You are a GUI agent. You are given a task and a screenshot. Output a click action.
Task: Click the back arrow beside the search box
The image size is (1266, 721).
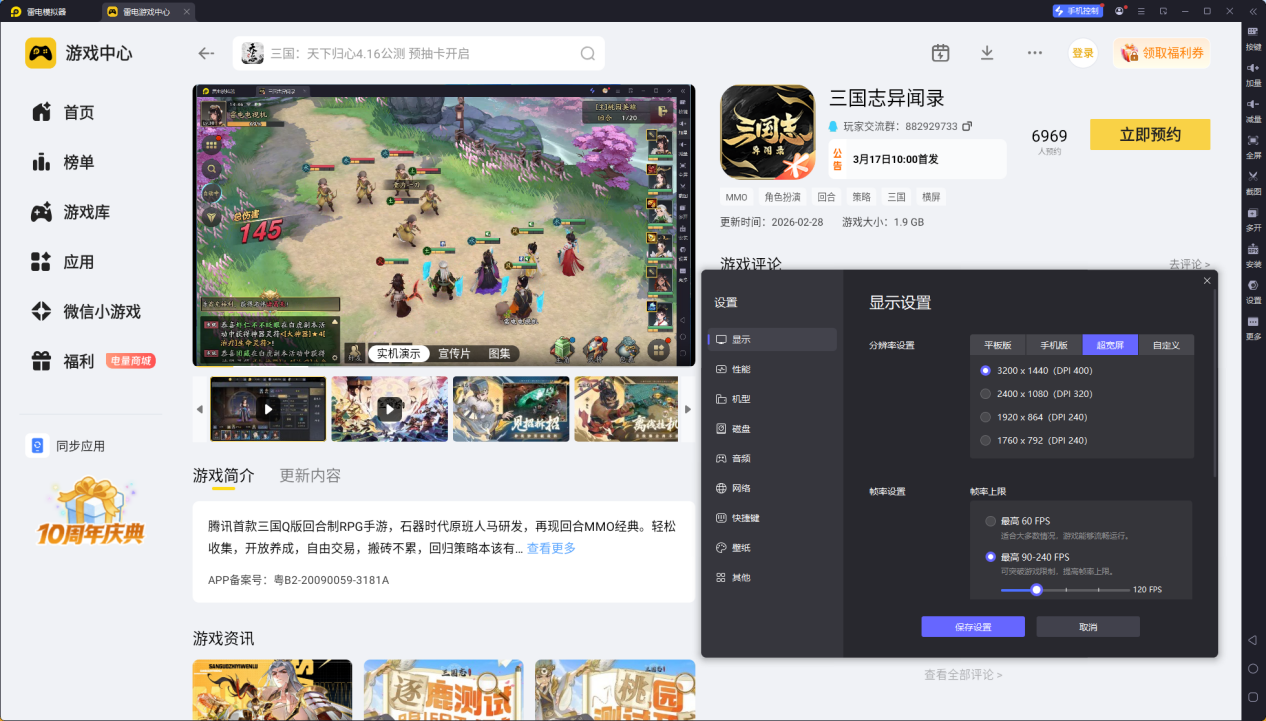pyautogui.click(x=206, y=54)
